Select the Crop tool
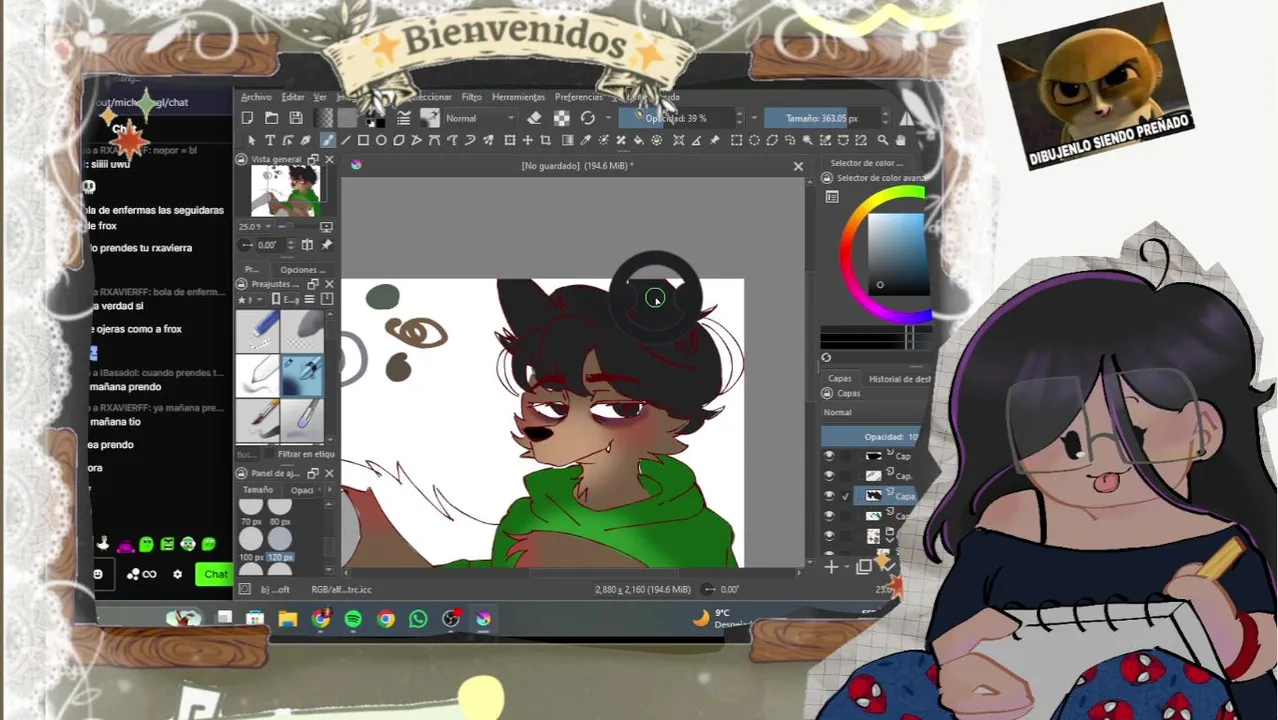This screenshot has width=1278, height=720. (x=545, y=140)
